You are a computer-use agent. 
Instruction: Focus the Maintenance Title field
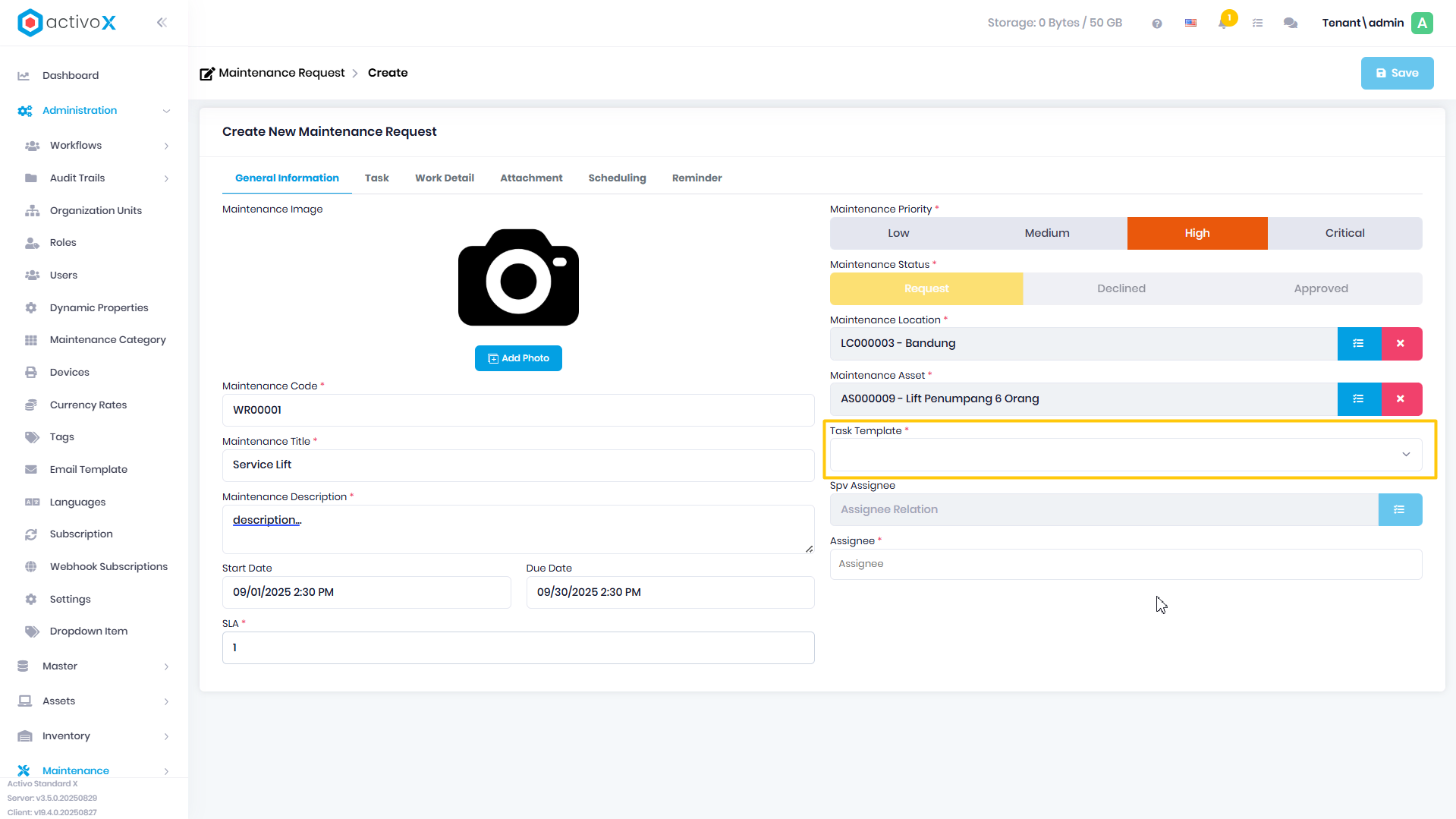518,465
